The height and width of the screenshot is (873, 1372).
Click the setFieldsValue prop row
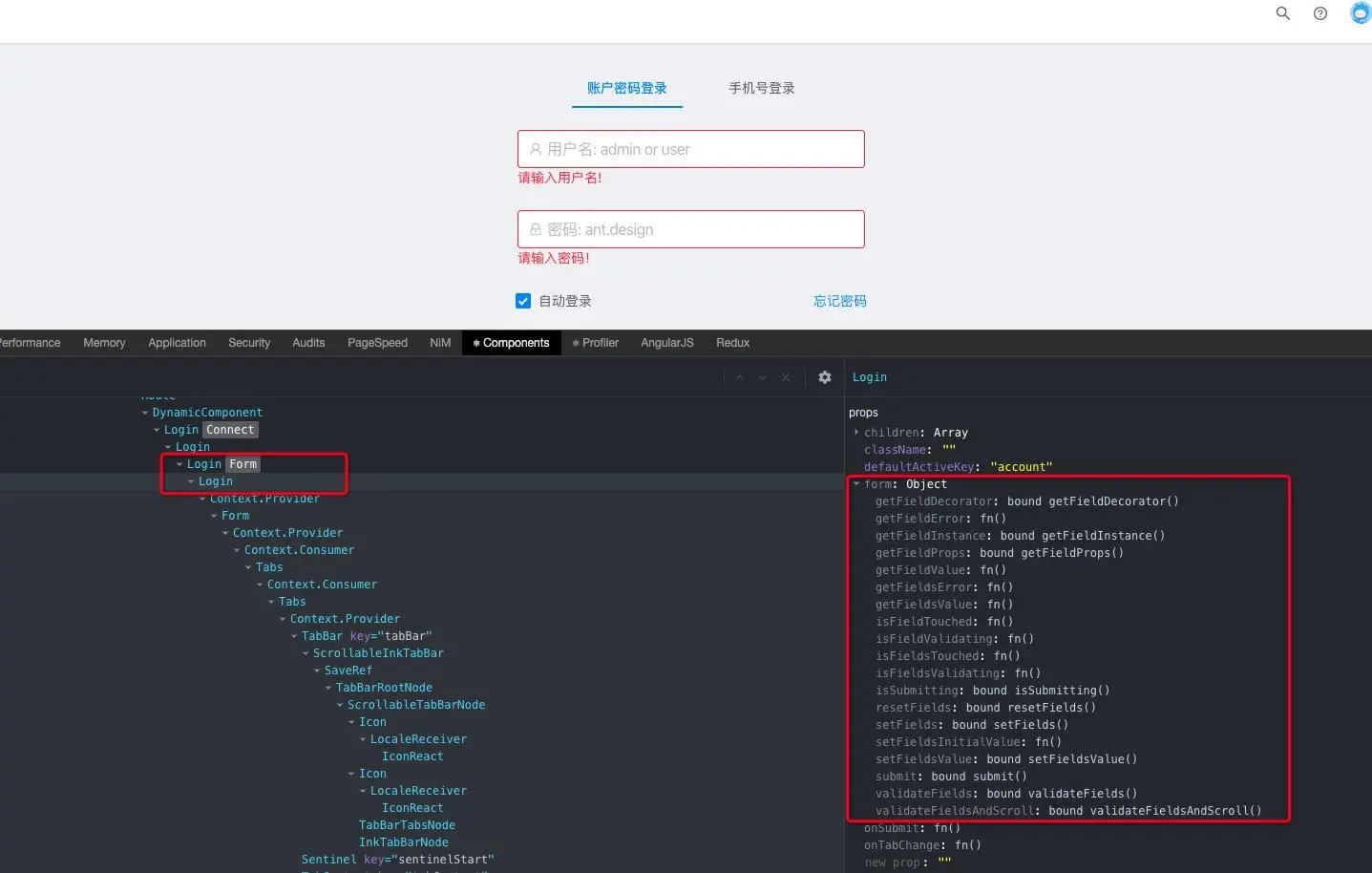point(1006,759)
